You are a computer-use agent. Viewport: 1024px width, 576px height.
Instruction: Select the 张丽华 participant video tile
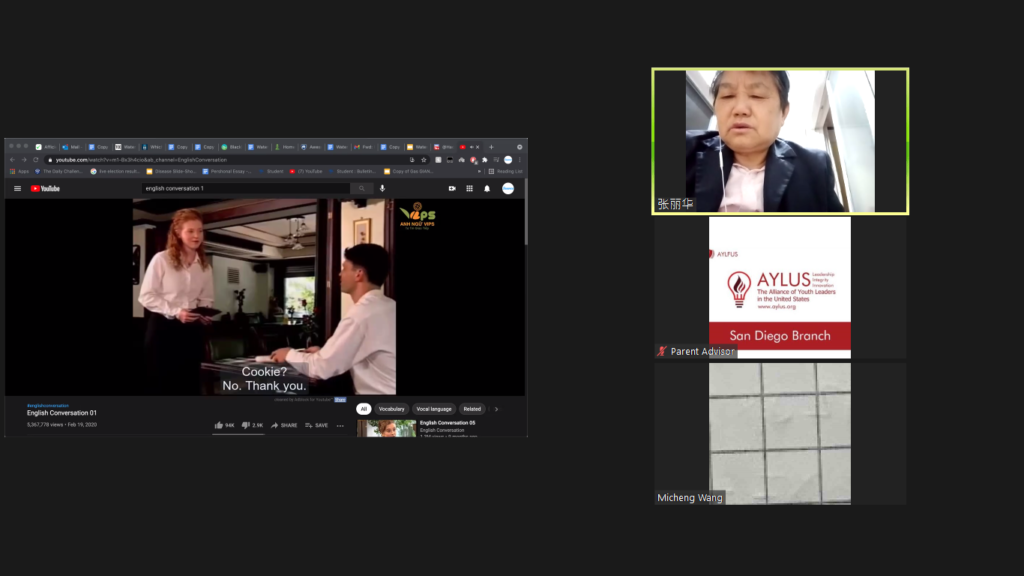[x=780, y=141]
